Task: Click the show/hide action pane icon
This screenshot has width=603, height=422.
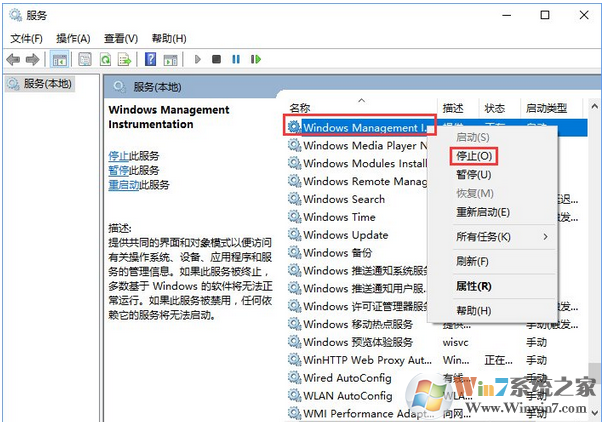Action: pos(170,60)
